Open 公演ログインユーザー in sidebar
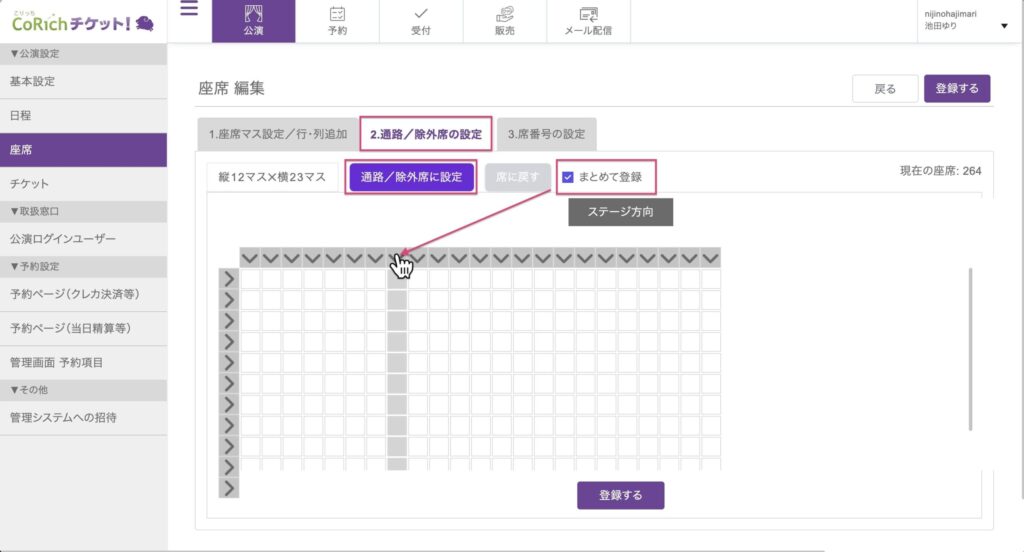This screenshot has width=1024, height=552. [x=63, y=239]
